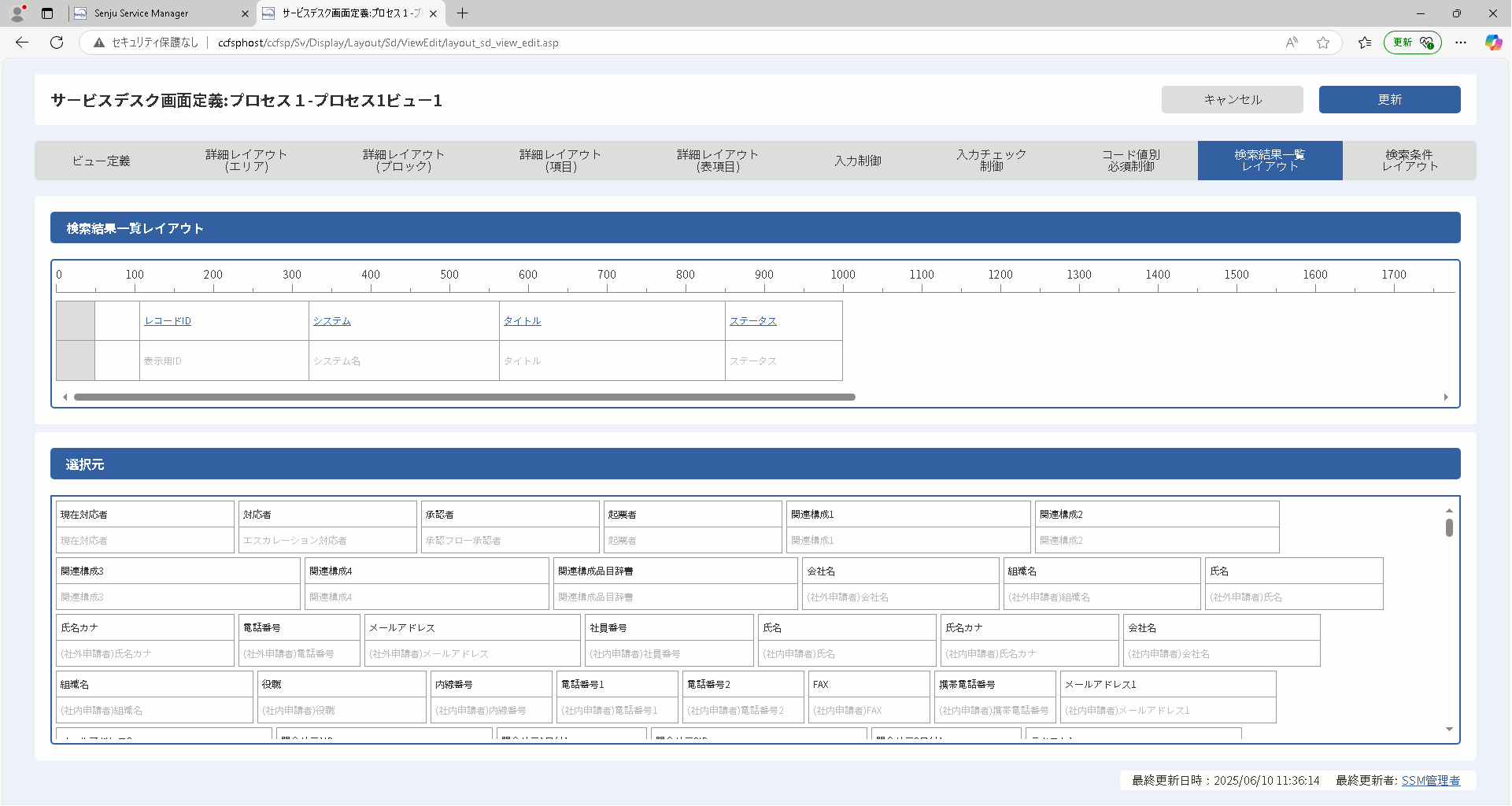
Task: Go back to the previous page
Action: point(22,43)
